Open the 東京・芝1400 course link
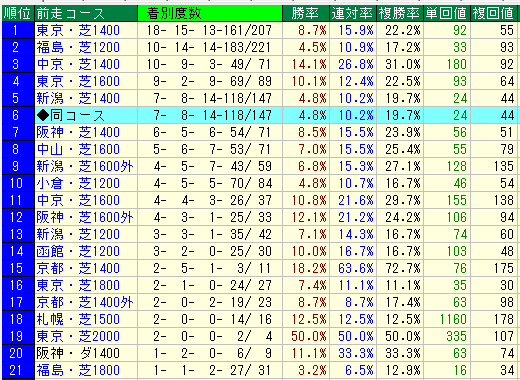Image resolution: width=520 pixels, height=380 pixels. pos(78,30)
